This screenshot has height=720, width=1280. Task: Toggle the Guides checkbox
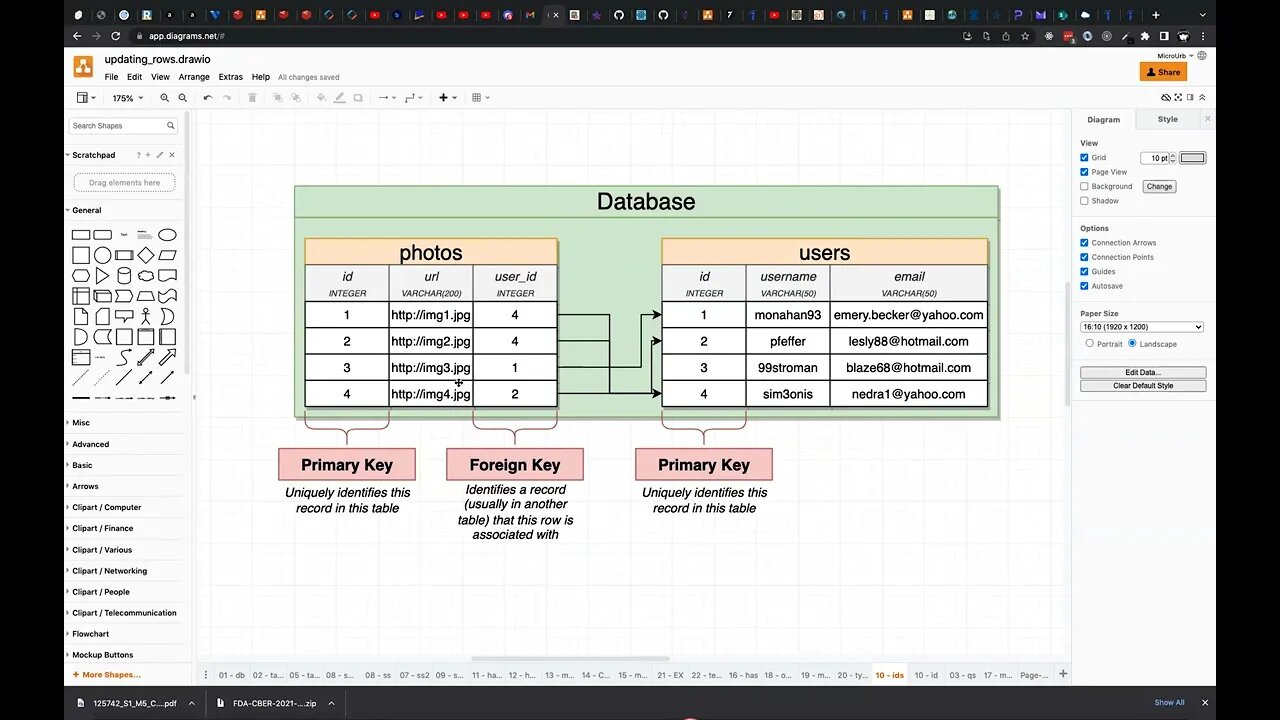(x=1084, y=272)
